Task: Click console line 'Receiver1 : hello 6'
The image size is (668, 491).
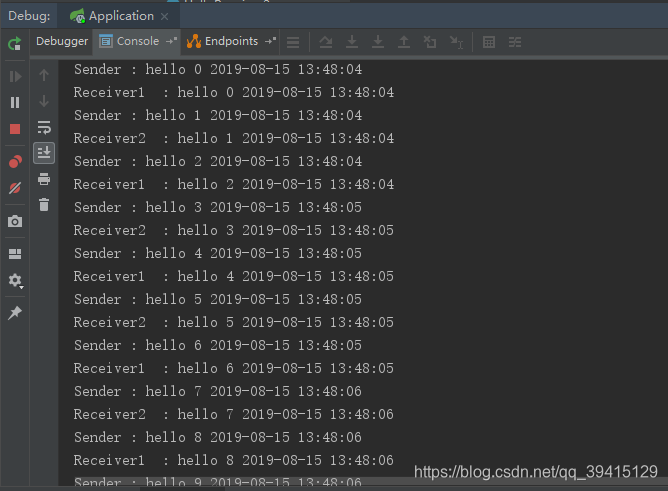Action: 234,368
